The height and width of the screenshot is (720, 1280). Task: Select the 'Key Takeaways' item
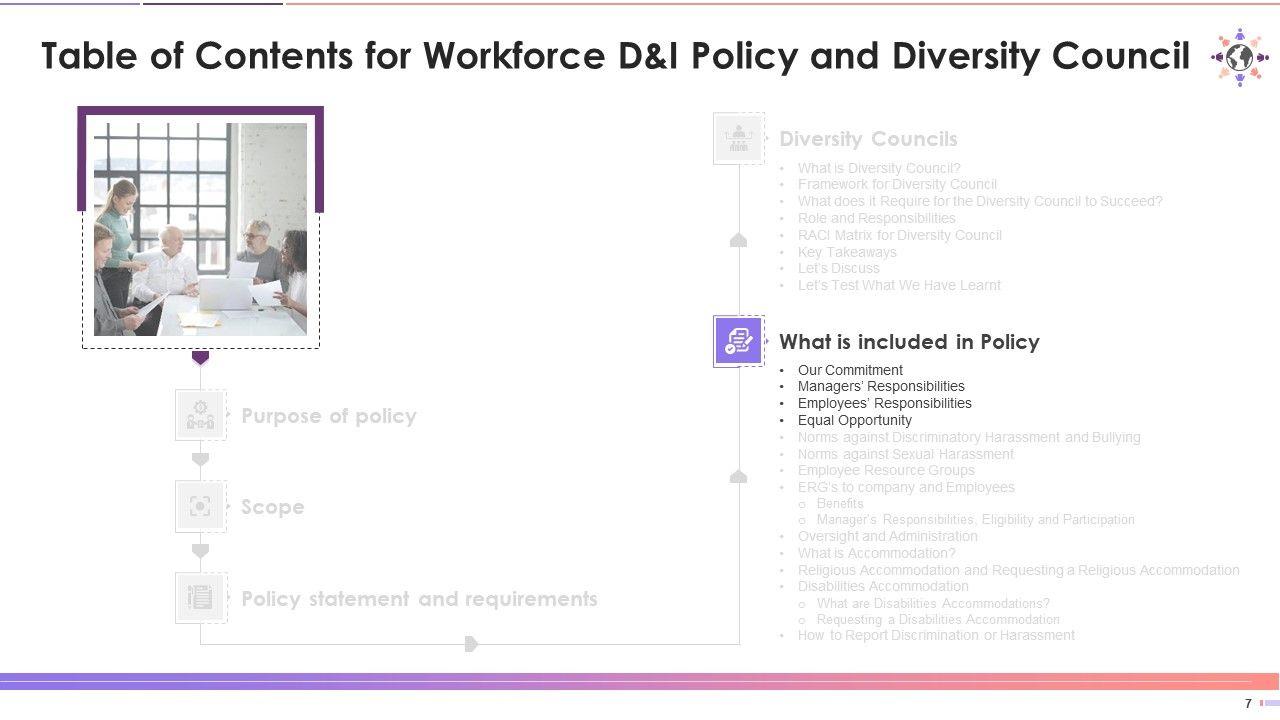tap(847, 252)
